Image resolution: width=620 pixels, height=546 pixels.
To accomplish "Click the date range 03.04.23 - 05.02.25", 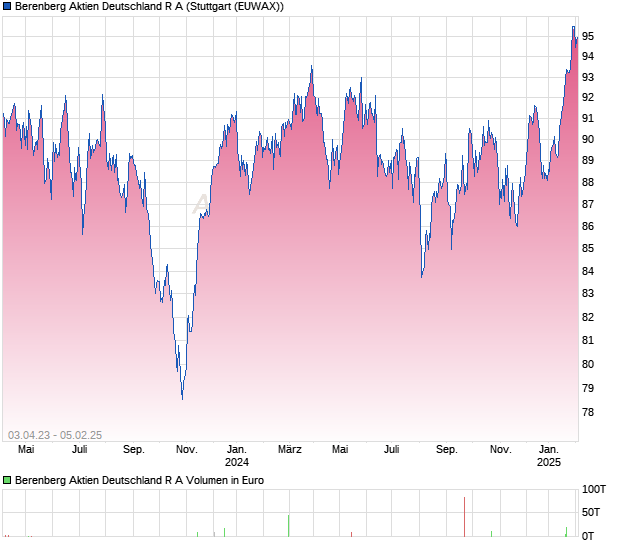I will (55, 435).
